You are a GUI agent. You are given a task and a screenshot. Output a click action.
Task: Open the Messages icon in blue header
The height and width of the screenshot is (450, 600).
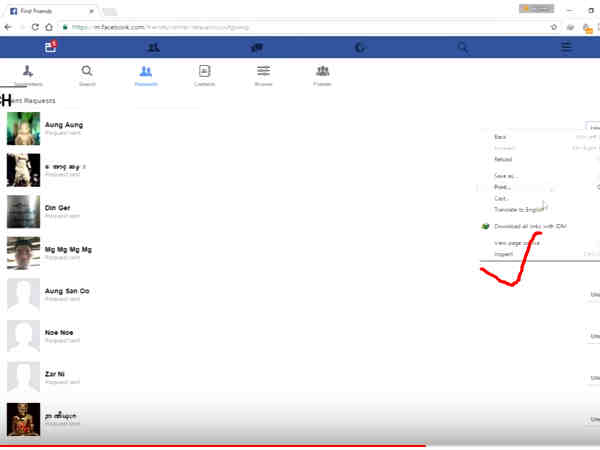[x=257, y=47]
